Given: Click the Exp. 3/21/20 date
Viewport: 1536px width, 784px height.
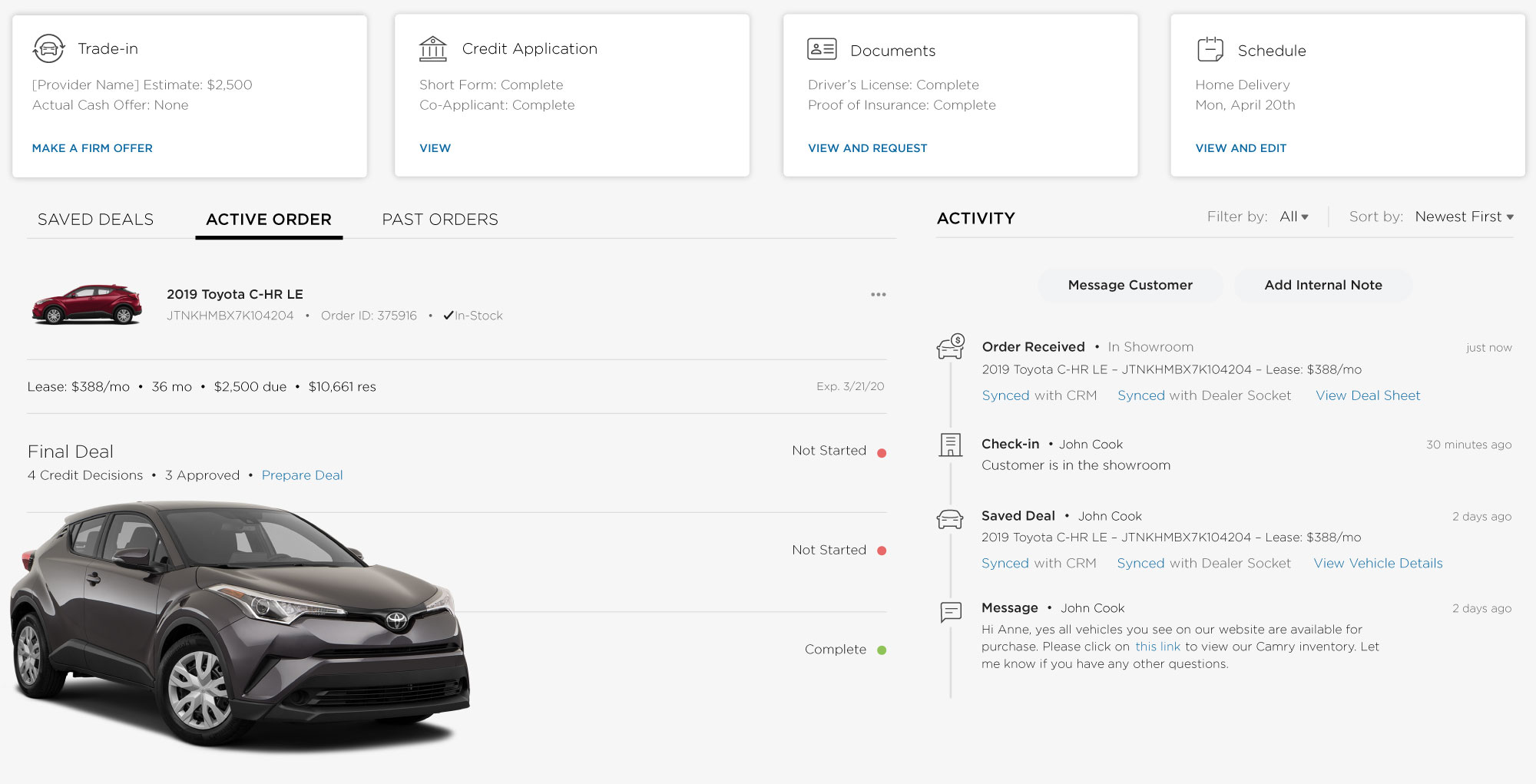Looking at the screenshot, I should 850,386.
